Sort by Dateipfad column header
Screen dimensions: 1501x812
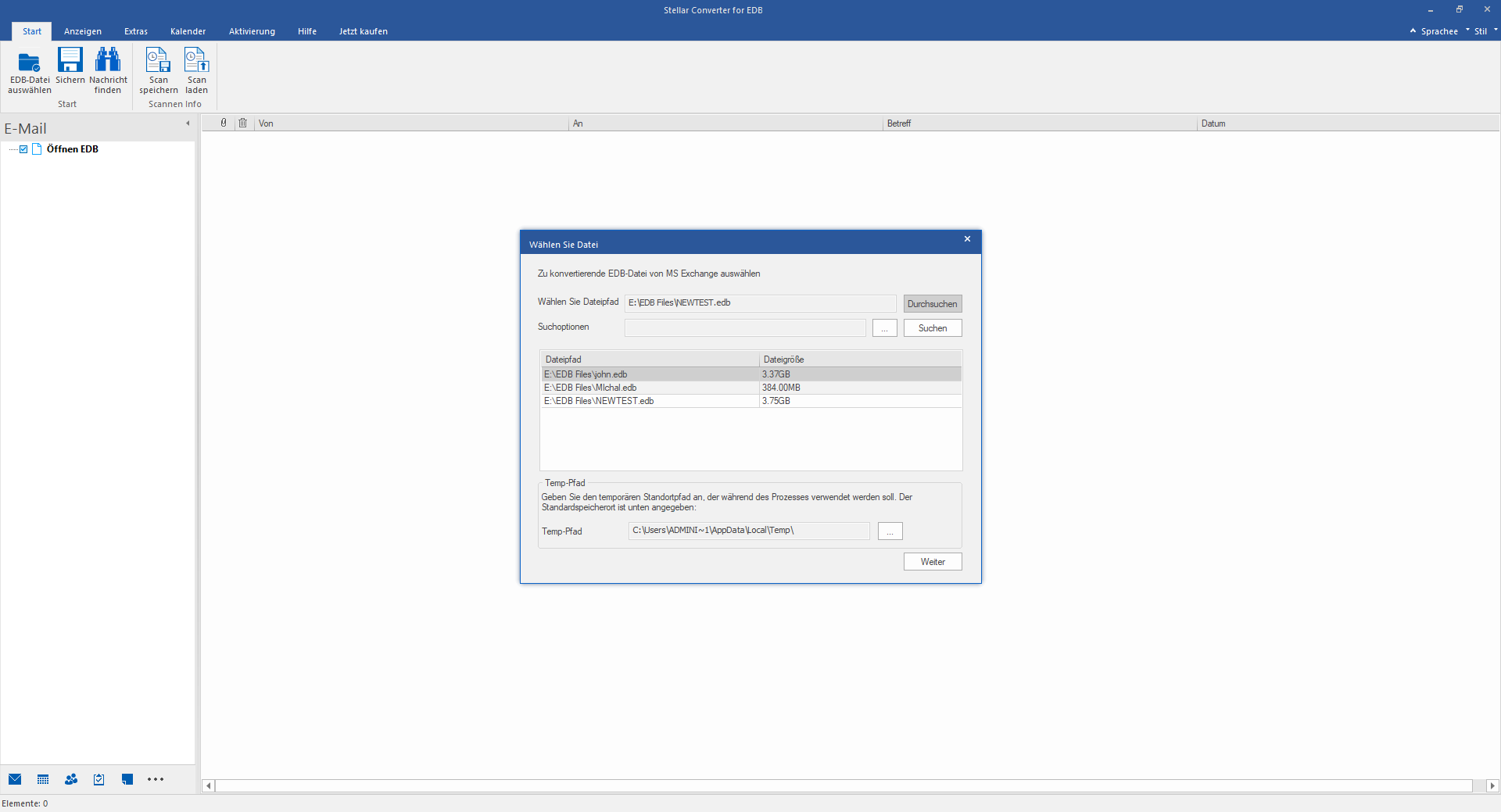[x=650, y=359]
